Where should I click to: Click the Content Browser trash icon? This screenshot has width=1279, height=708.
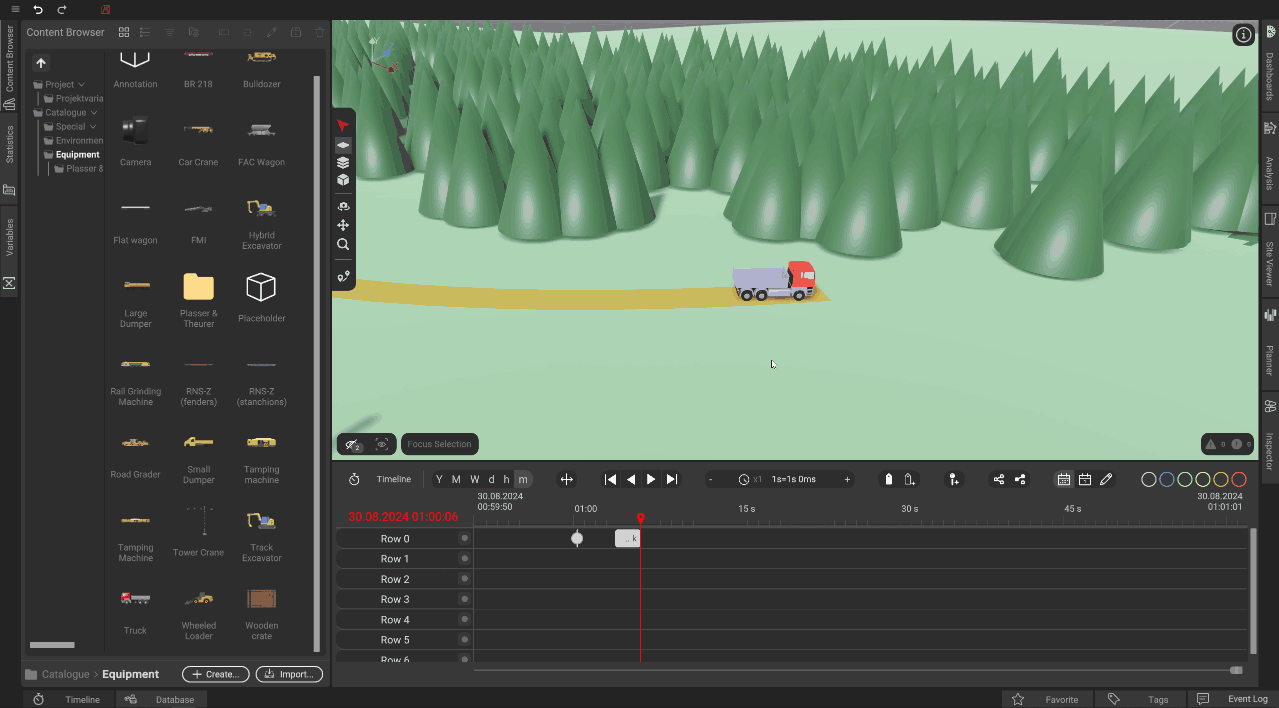pyautogui.click(x=320, y=32)
